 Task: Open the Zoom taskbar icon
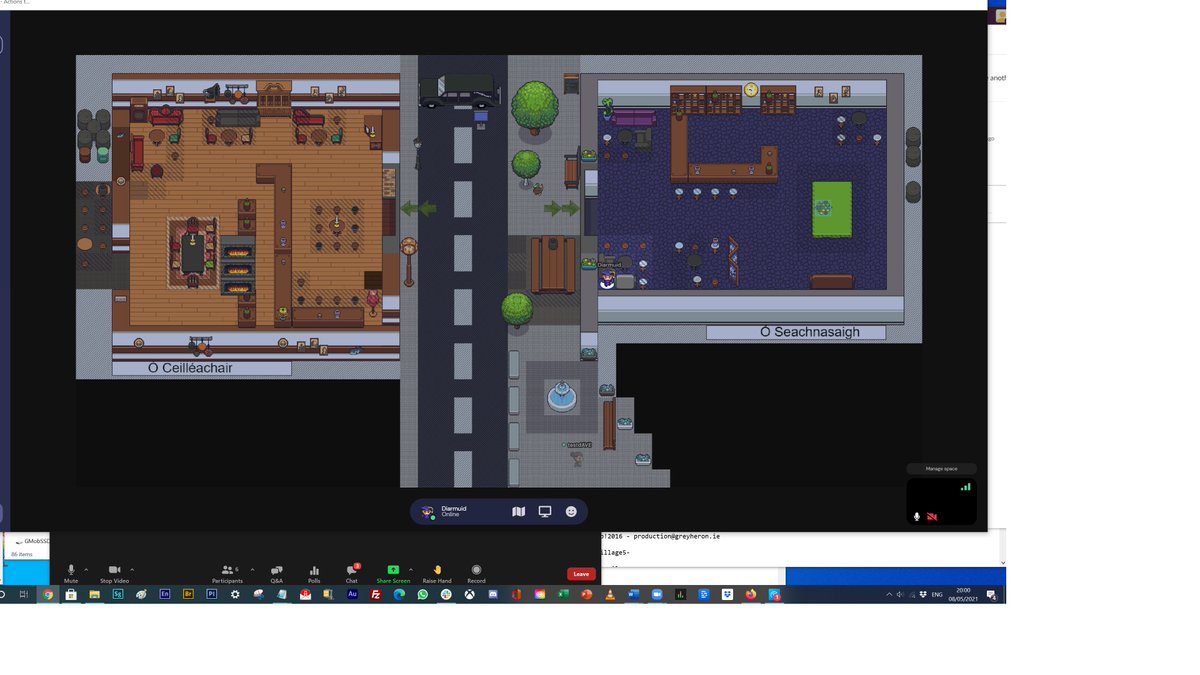[x=657, y=594]
